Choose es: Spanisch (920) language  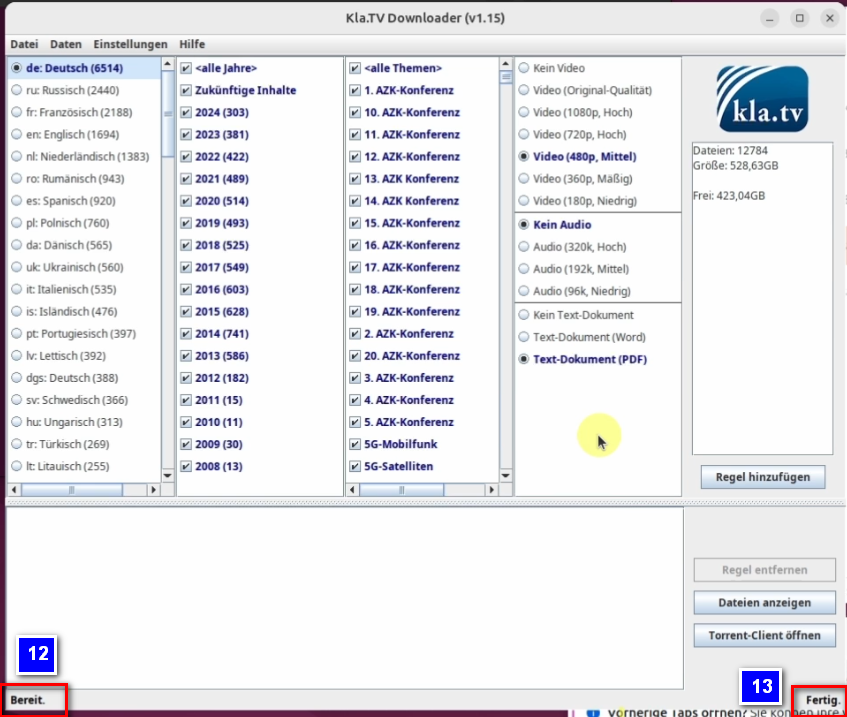tap(64, 201)
